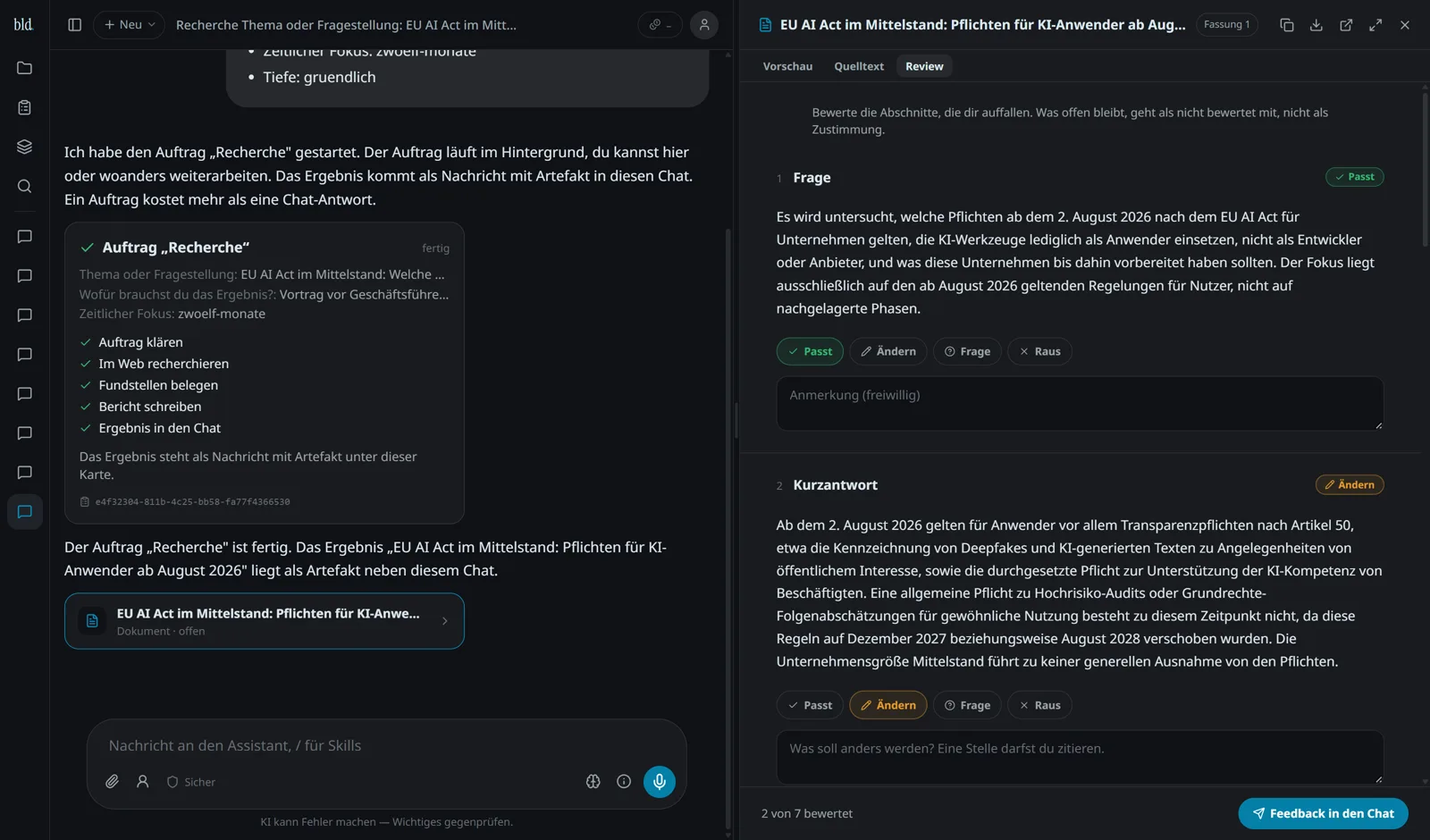Click the fertig status label
Viewport: 1430px width, 840px height.
coord(436,248)
